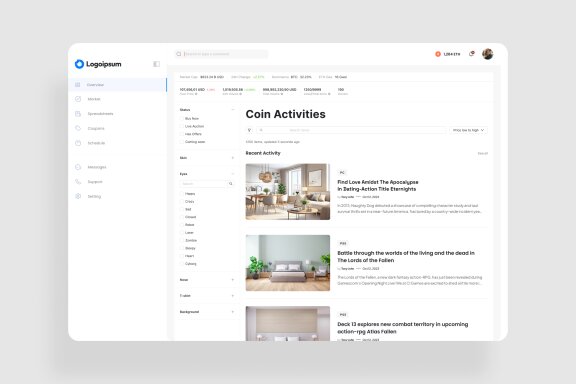
Task: Click the Logoipsum logo icon
Action: point(79,64)
